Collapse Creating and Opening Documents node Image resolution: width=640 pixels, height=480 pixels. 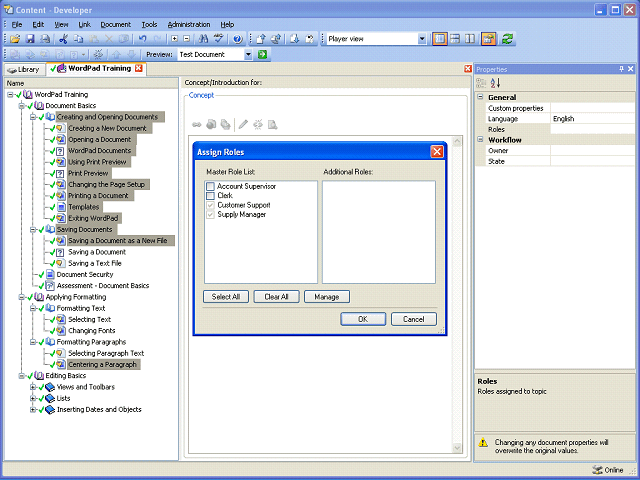33,117
